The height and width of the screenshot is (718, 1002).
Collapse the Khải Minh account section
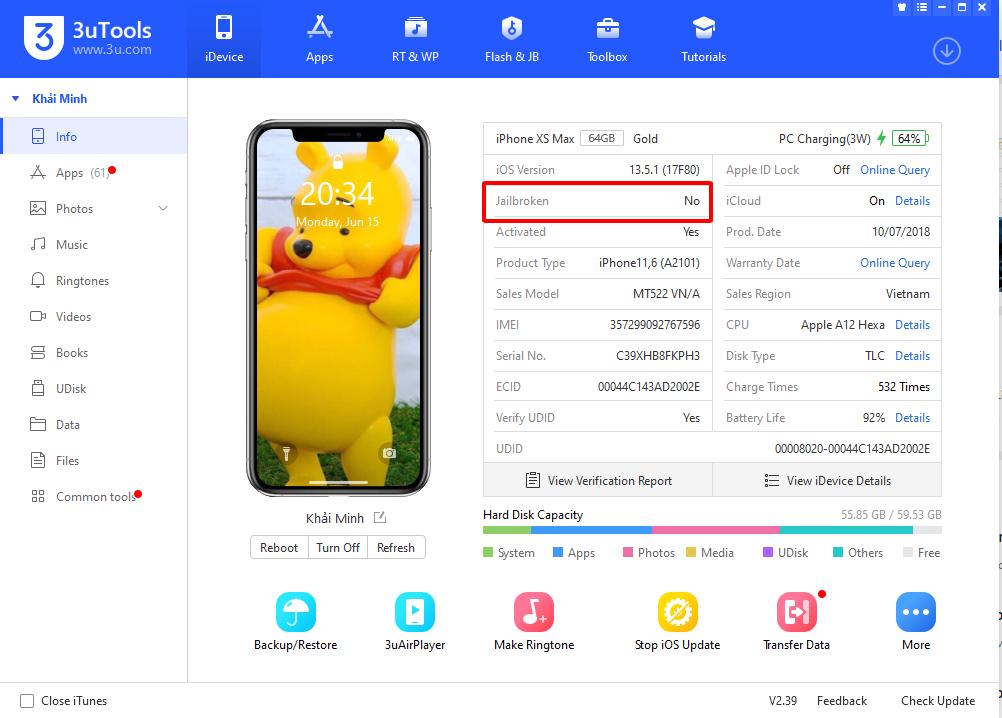[x=14, y=98]
